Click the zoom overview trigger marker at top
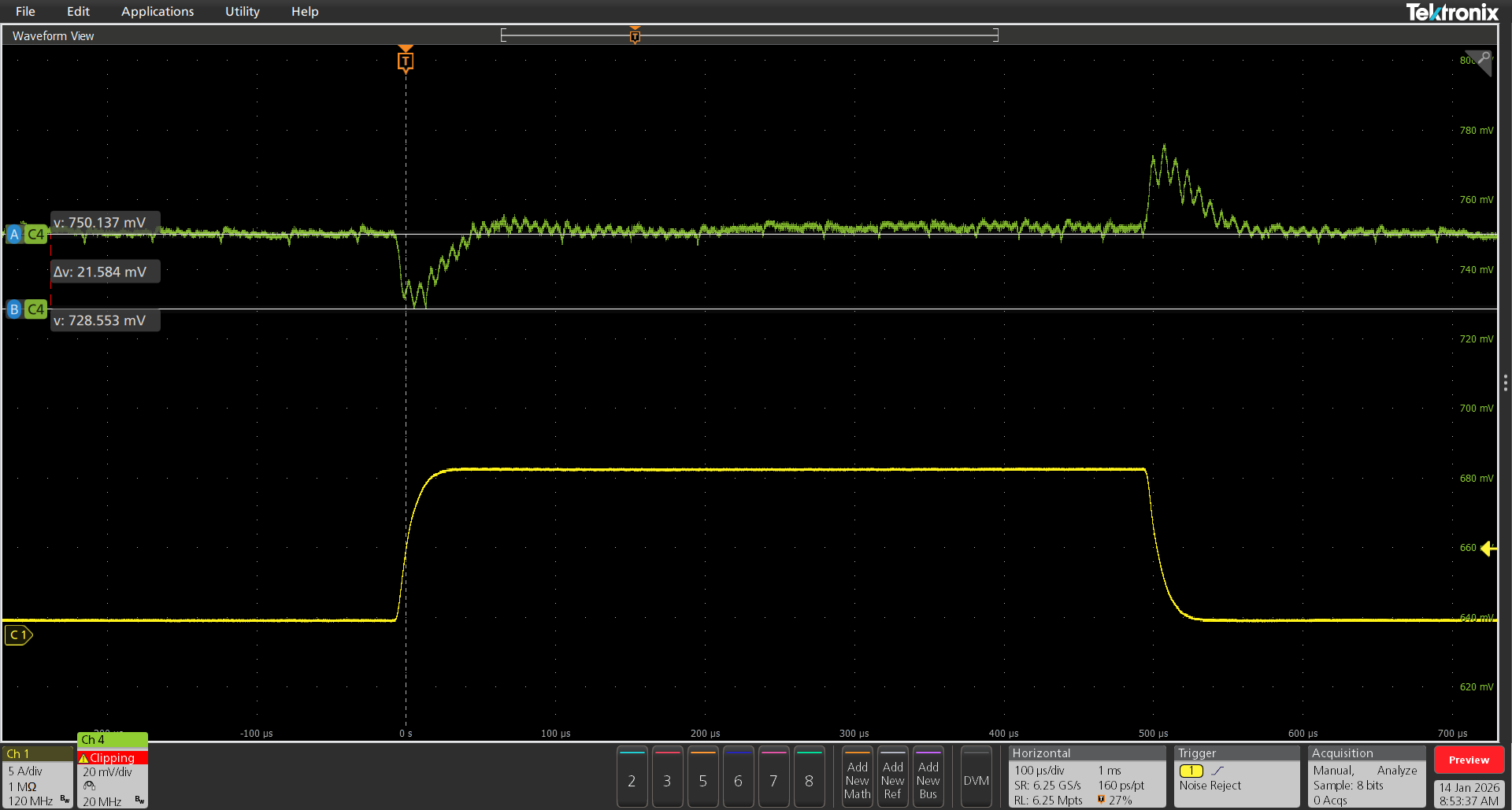The image size is (1512, 810). [635, 35]
